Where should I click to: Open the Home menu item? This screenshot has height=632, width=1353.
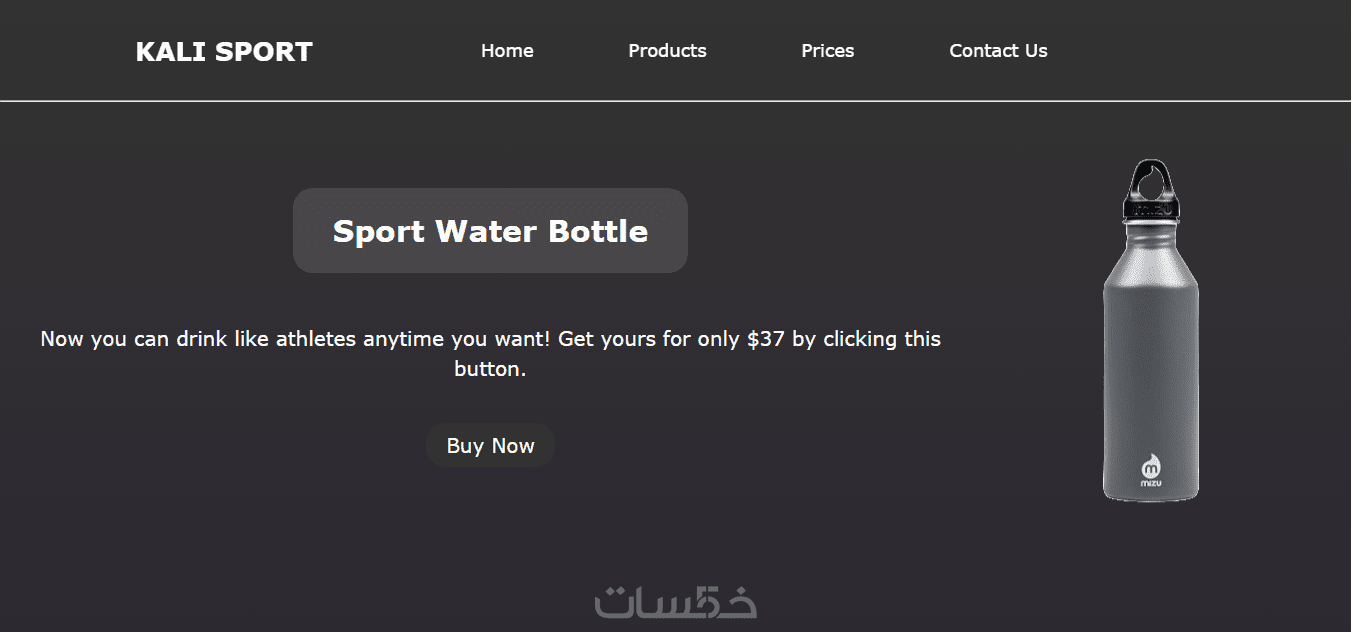click(x=507, y=51)
